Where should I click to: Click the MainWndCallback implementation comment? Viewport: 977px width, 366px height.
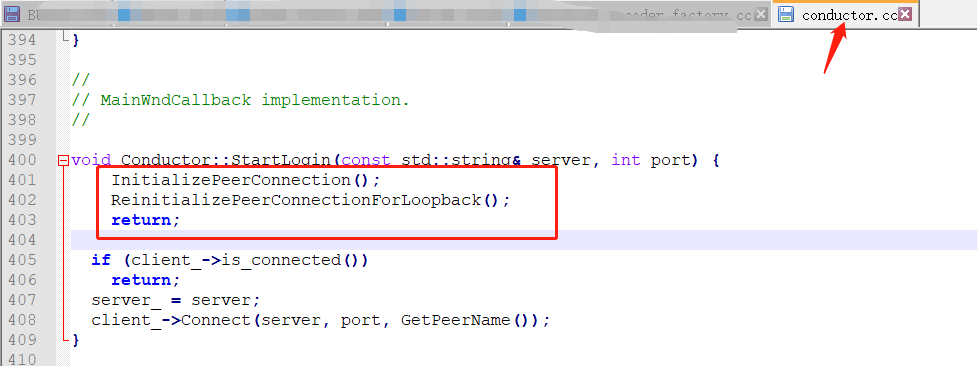tap(255, 100)
